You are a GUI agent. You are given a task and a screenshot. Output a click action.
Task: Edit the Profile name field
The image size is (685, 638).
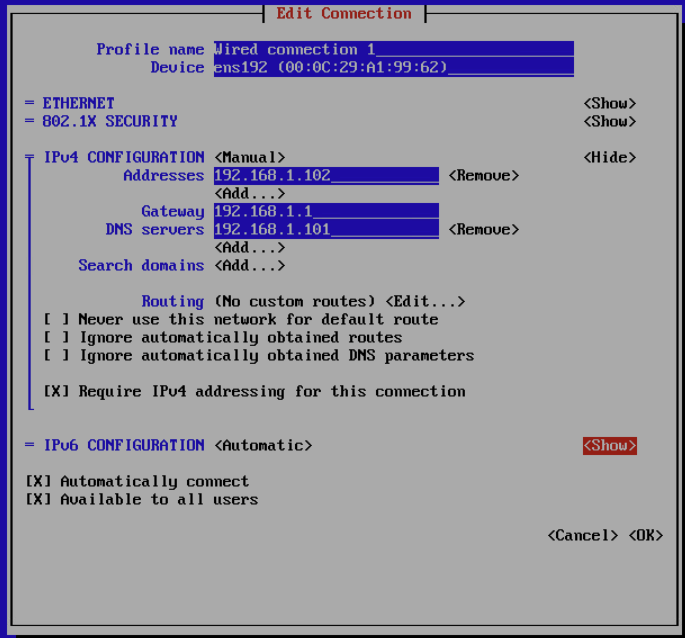[394, 49]
